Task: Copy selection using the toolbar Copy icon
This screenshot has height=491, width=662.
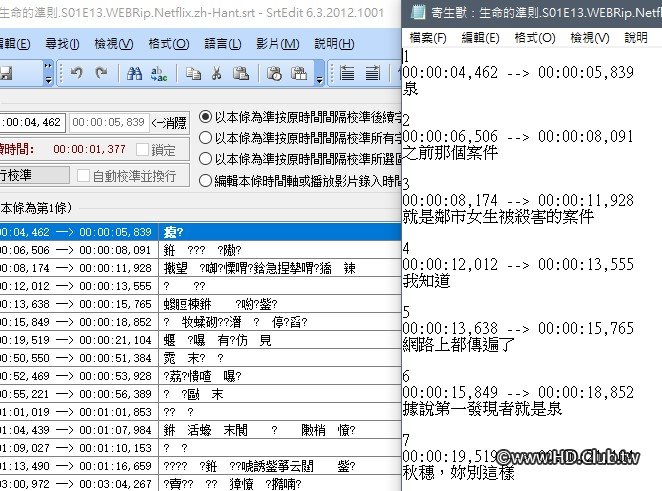Action: pos(193,73)
